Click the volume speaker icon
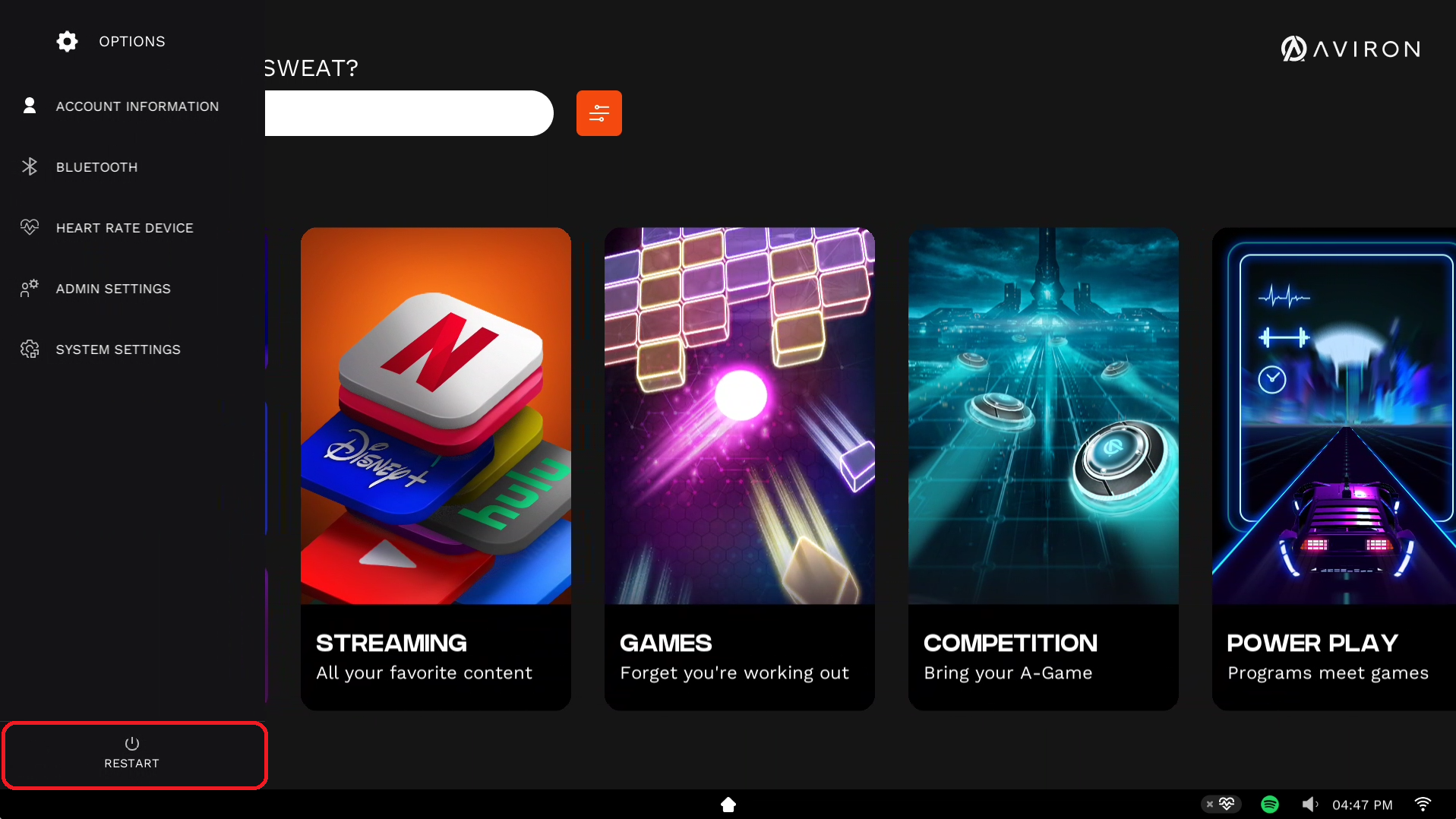Image resolution: width=1456 pixels, height=819 pixels. point(1309,804)
